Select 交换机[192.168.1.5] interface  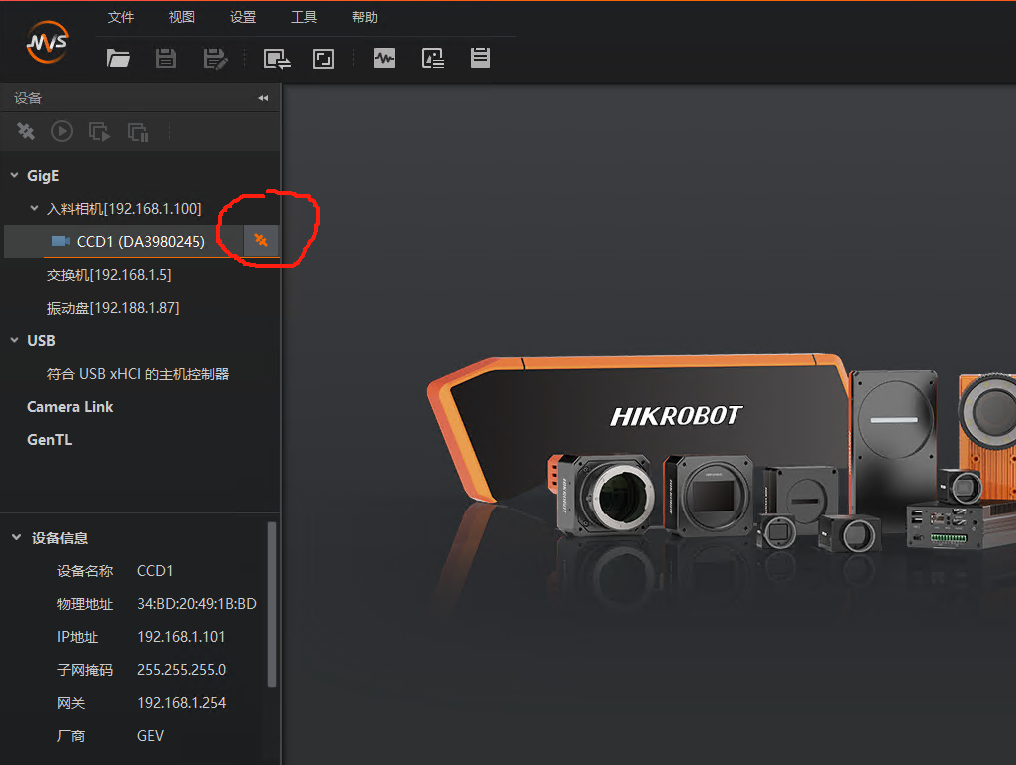pos(109,275)
